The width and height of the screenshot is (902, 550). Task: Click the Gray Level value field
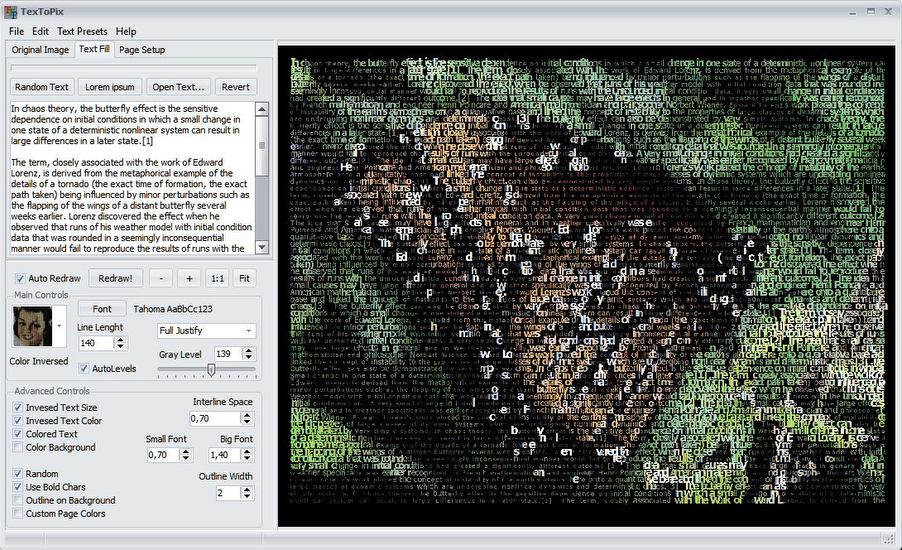tap(228, 354)
